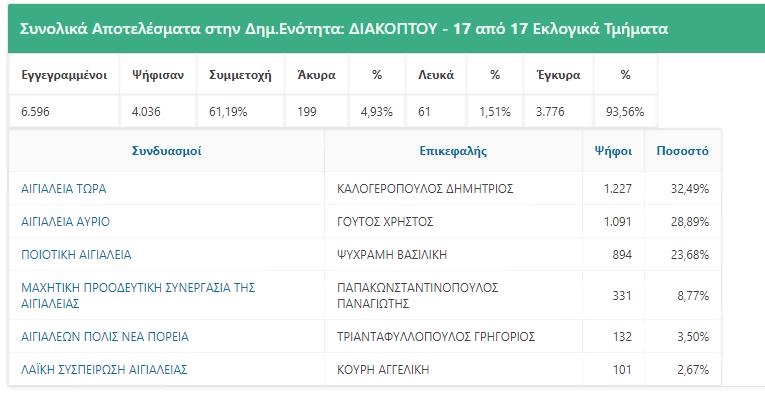Sort by the Επικεφαλής column header
Screen dimensions: 765x410
[453, 151]
